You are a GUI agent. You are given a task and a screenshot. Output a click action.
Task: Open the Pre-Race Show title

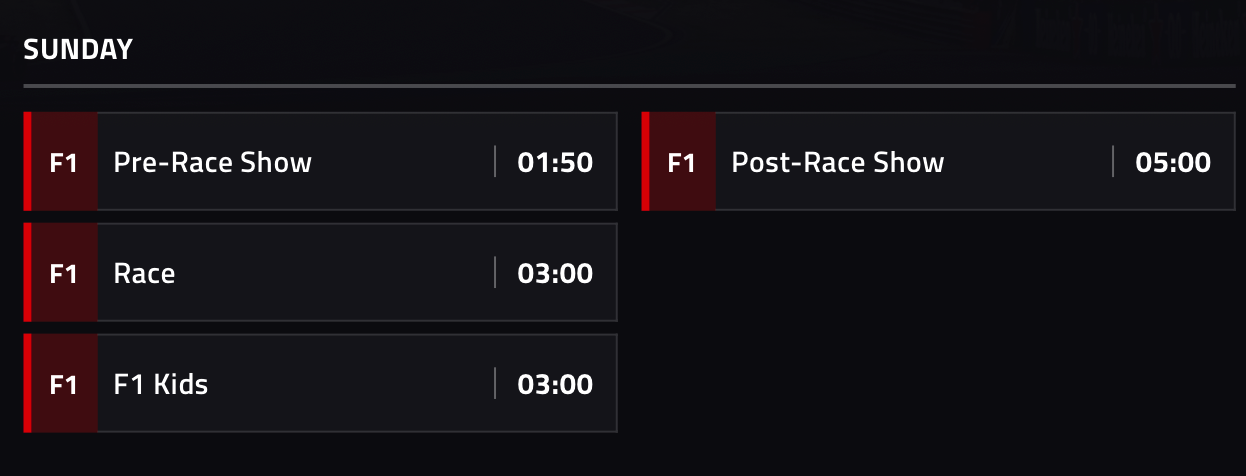(213, 162)
